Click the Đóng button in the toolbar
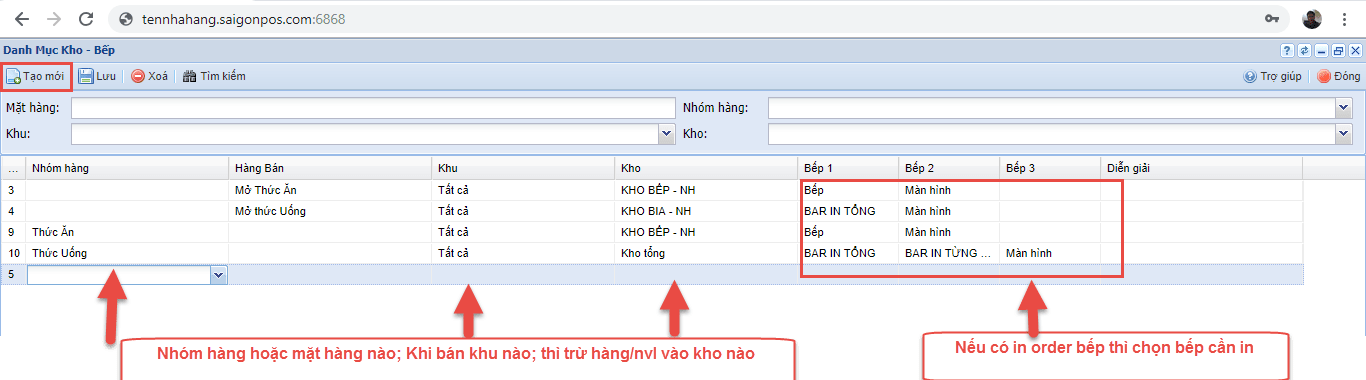1366x380 pixels. 1338,76
